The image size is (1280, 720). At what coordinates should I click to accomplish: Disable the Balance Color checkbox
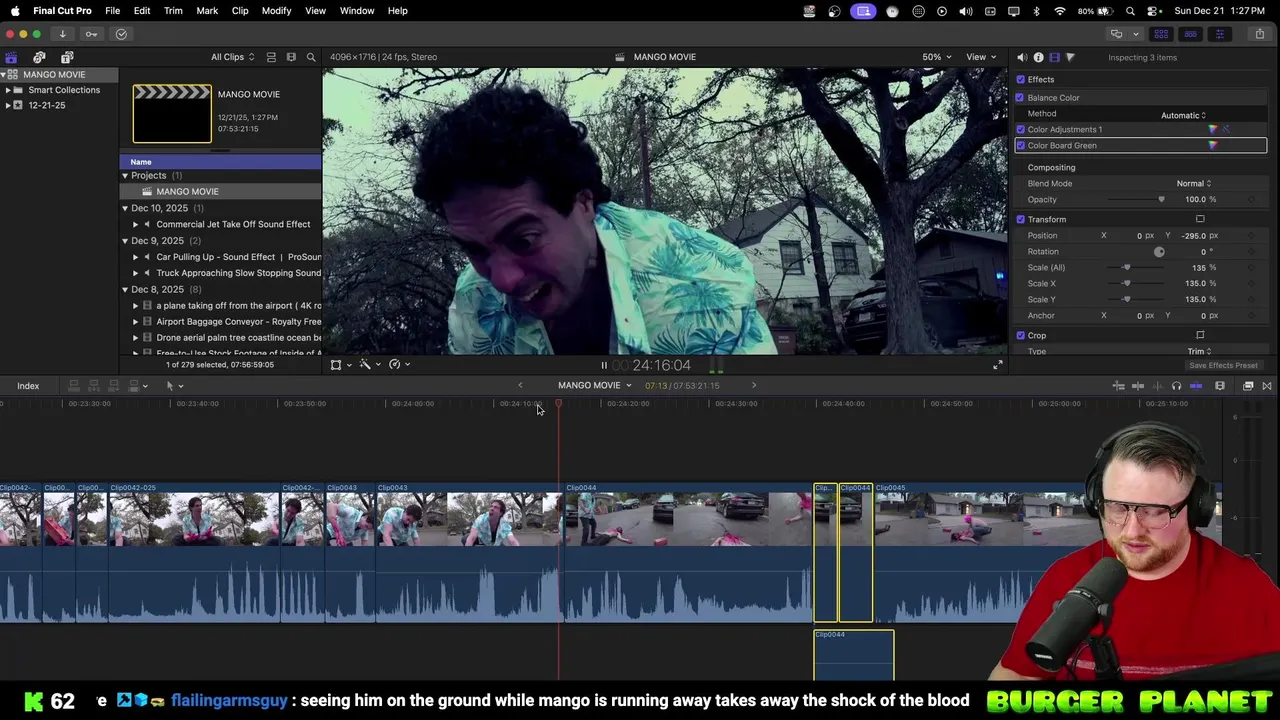[x=1020, y=98]
